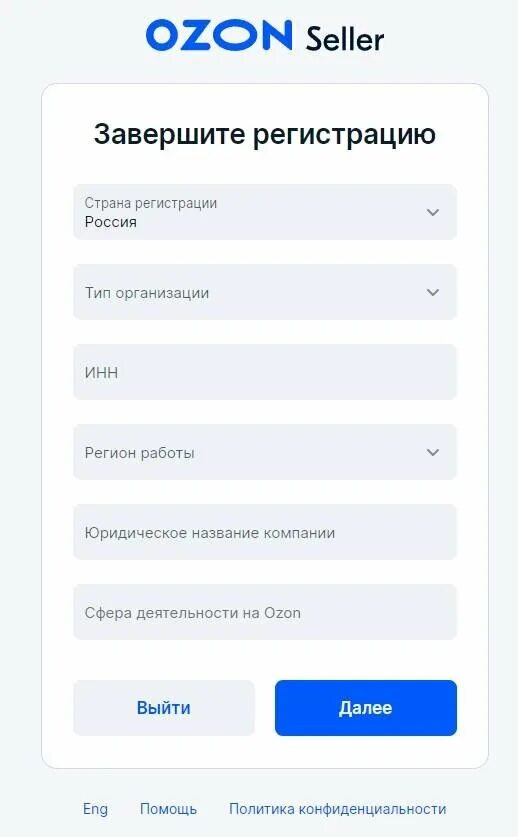Click the chevron arrow in Страна регистрации
Image resolution: width=518 pixels, height=837 pixels.
433,212
